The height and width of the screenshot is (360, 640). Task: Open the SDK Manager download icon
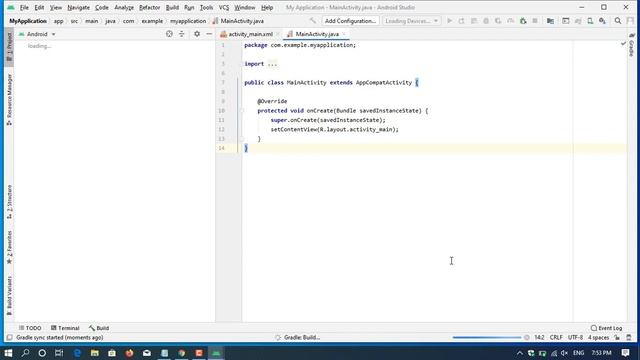pyautogui.click(x=602, y=21)
